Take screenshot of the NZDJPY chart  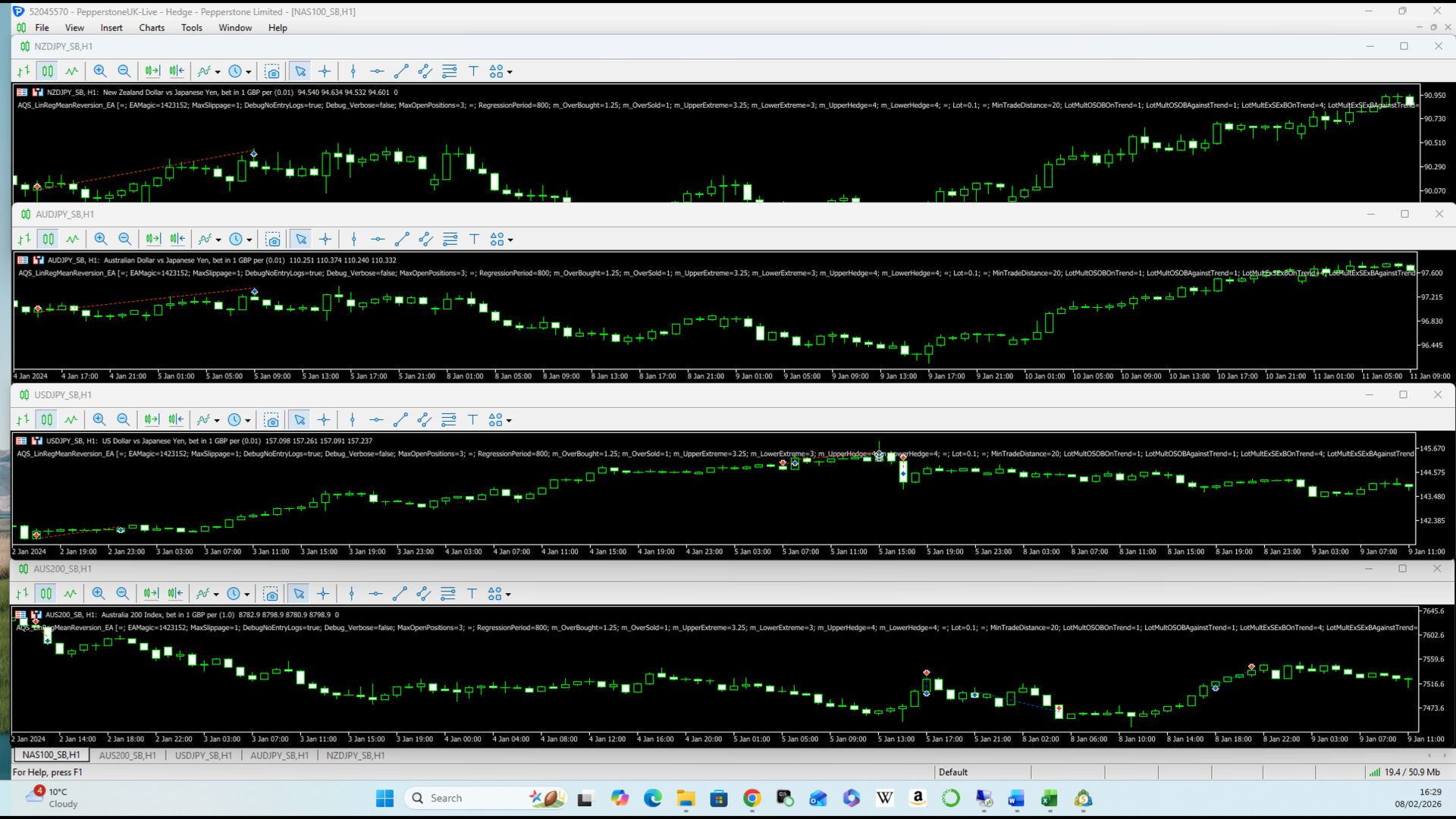pyautogui.click(x=272, y=71)
